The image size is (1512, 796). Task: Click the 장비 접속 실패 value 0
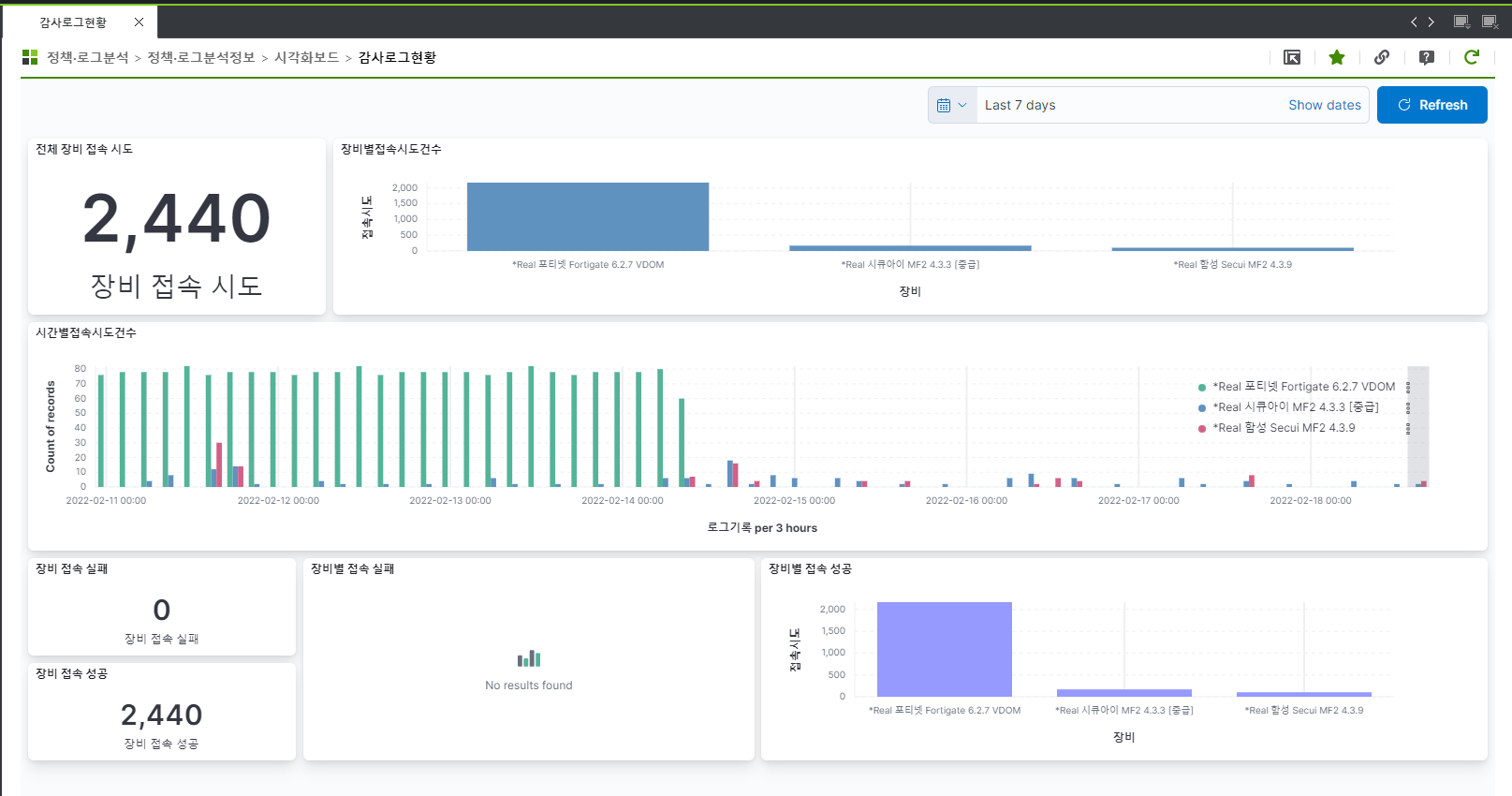coord(162,611)
